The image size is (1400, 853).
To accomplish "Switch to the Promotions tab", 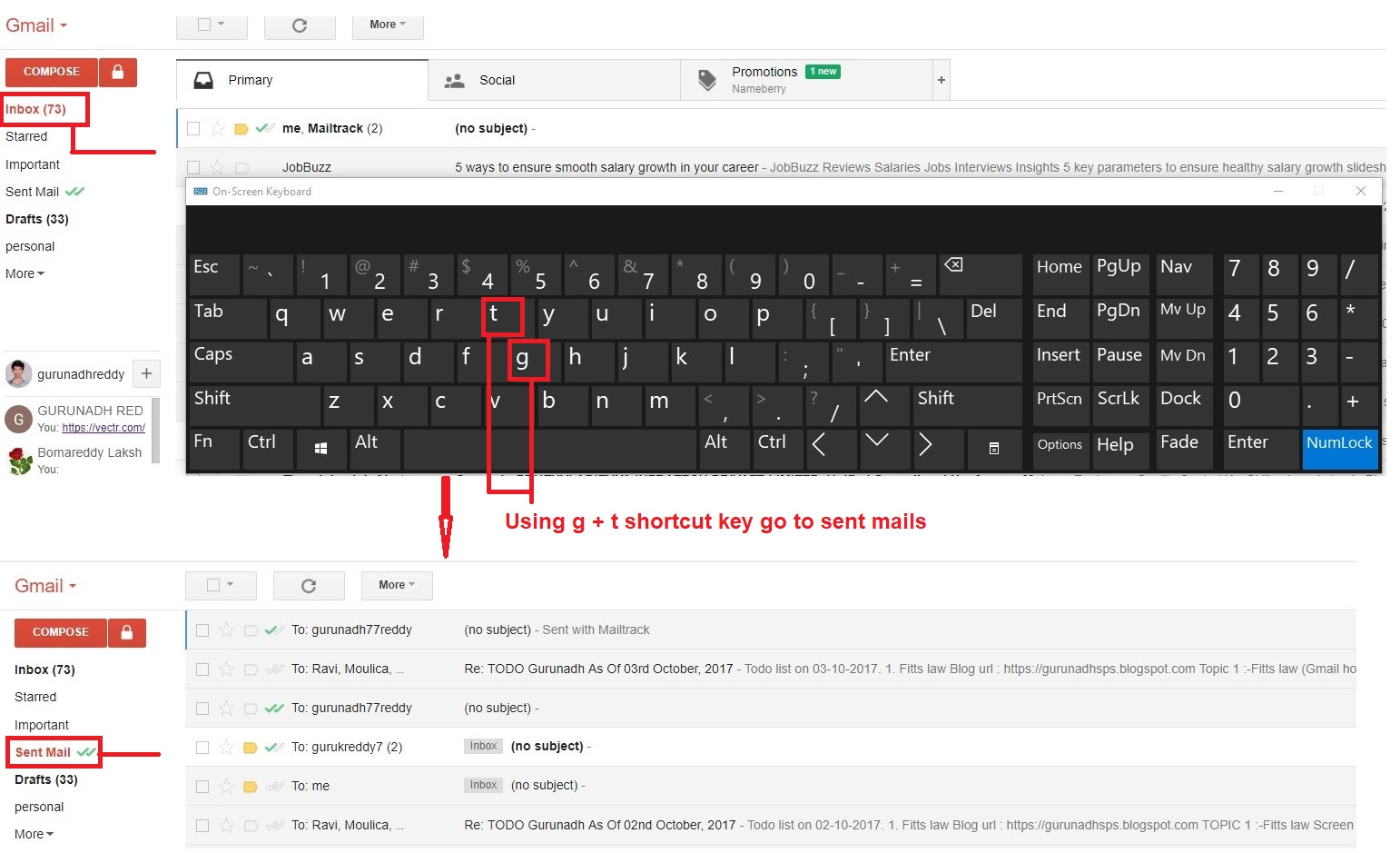I will 764,71.
